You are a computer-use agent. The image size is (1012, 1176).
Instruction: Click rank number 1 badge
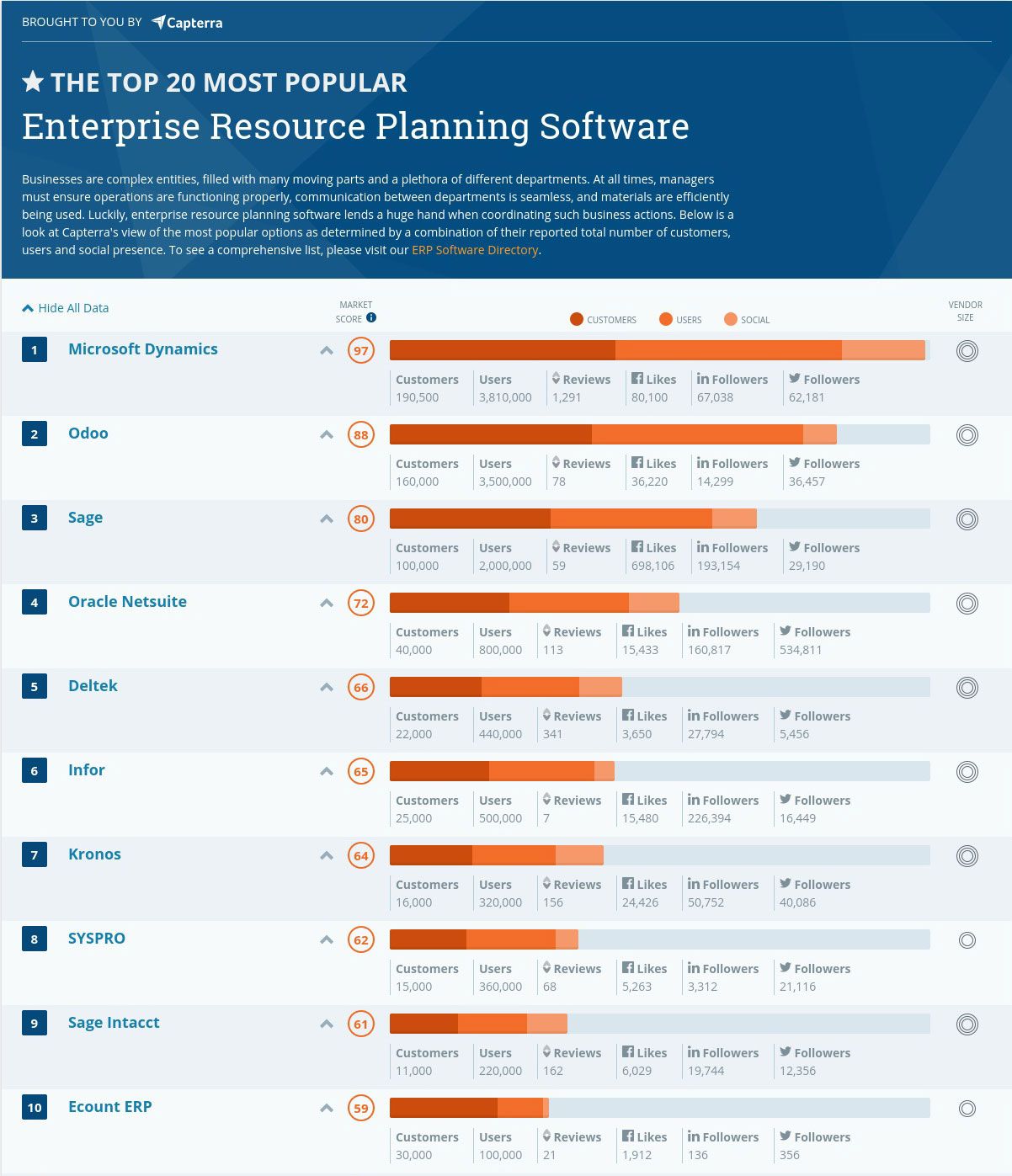click(35, 349)
